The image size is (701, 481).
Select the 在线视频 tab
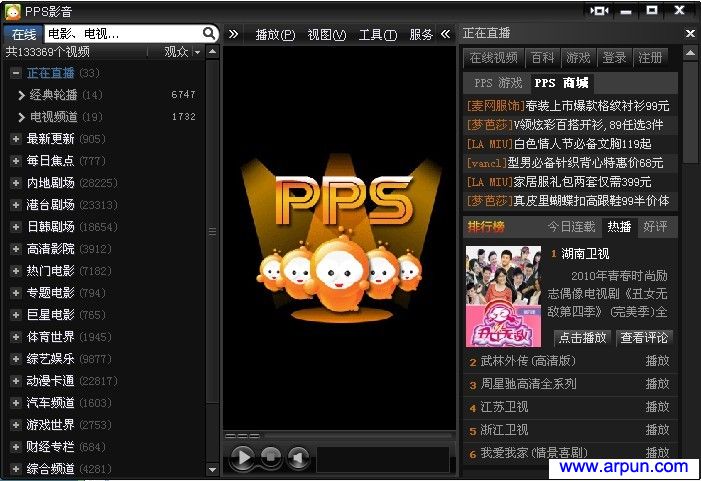click(x=494, y=58)
